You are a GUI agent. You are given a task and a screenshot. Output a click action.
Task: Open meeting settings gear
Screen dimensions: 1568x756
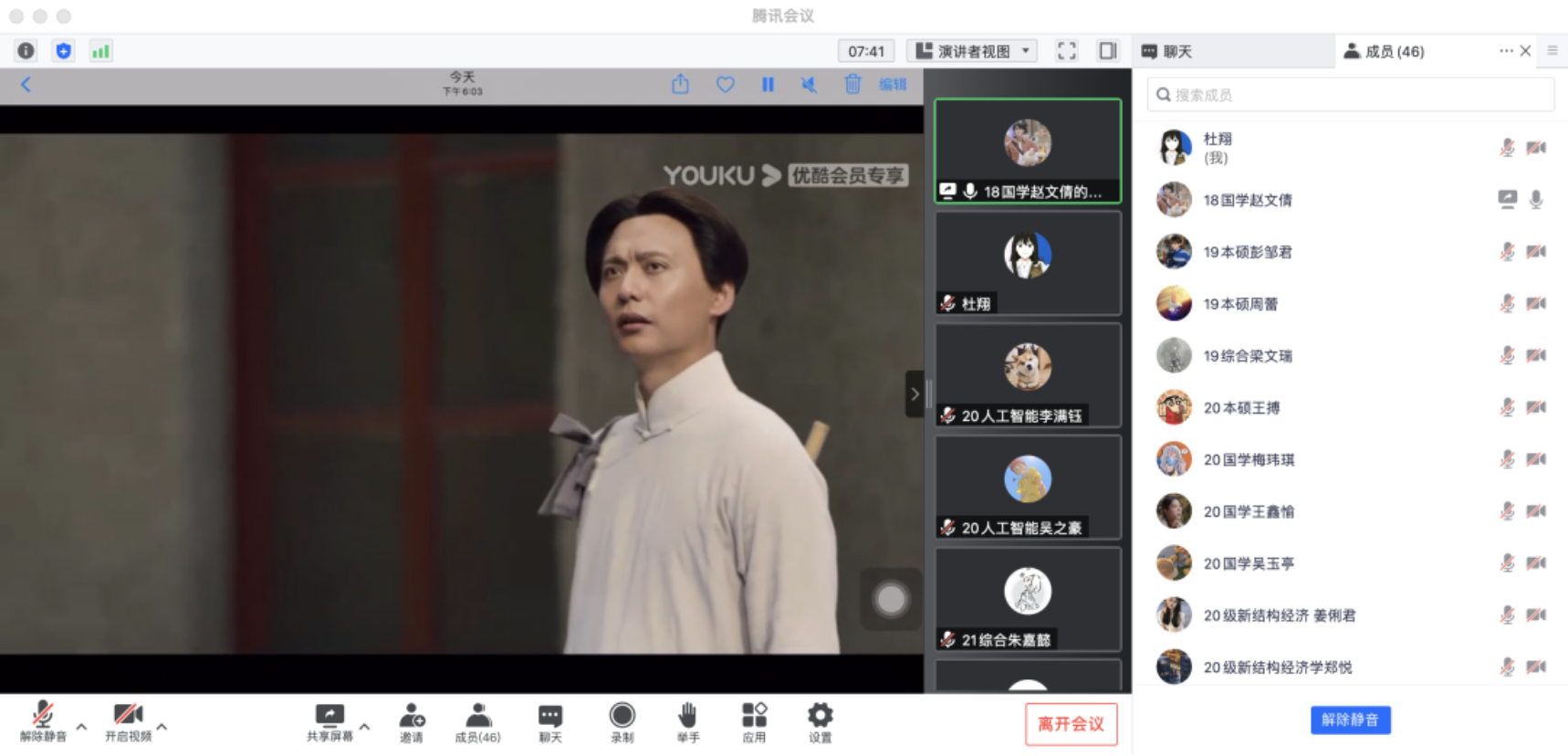pyautogui.click(x=821, y=722)
